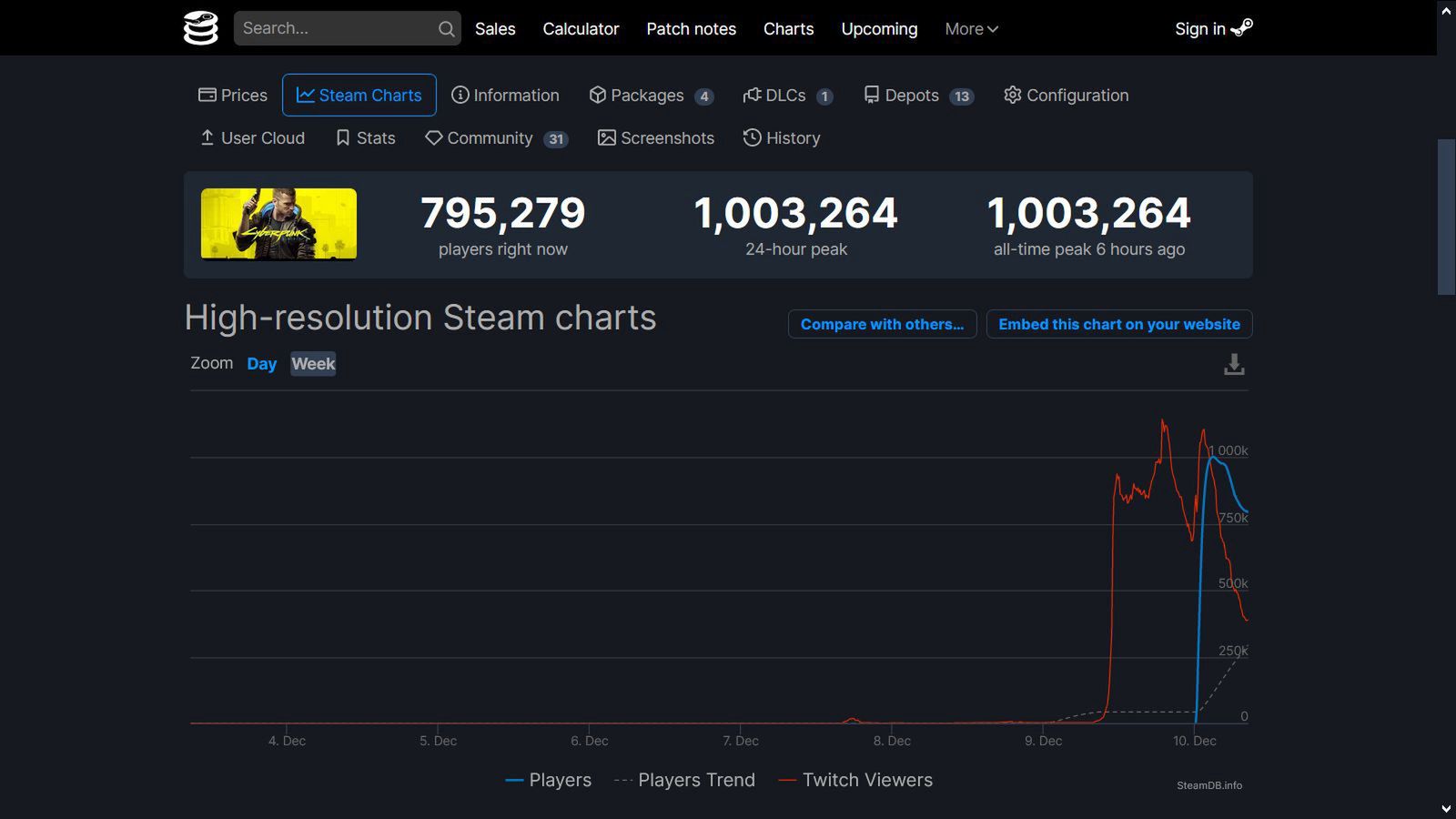Click the page scrollbar thumb

point(1446,217)
